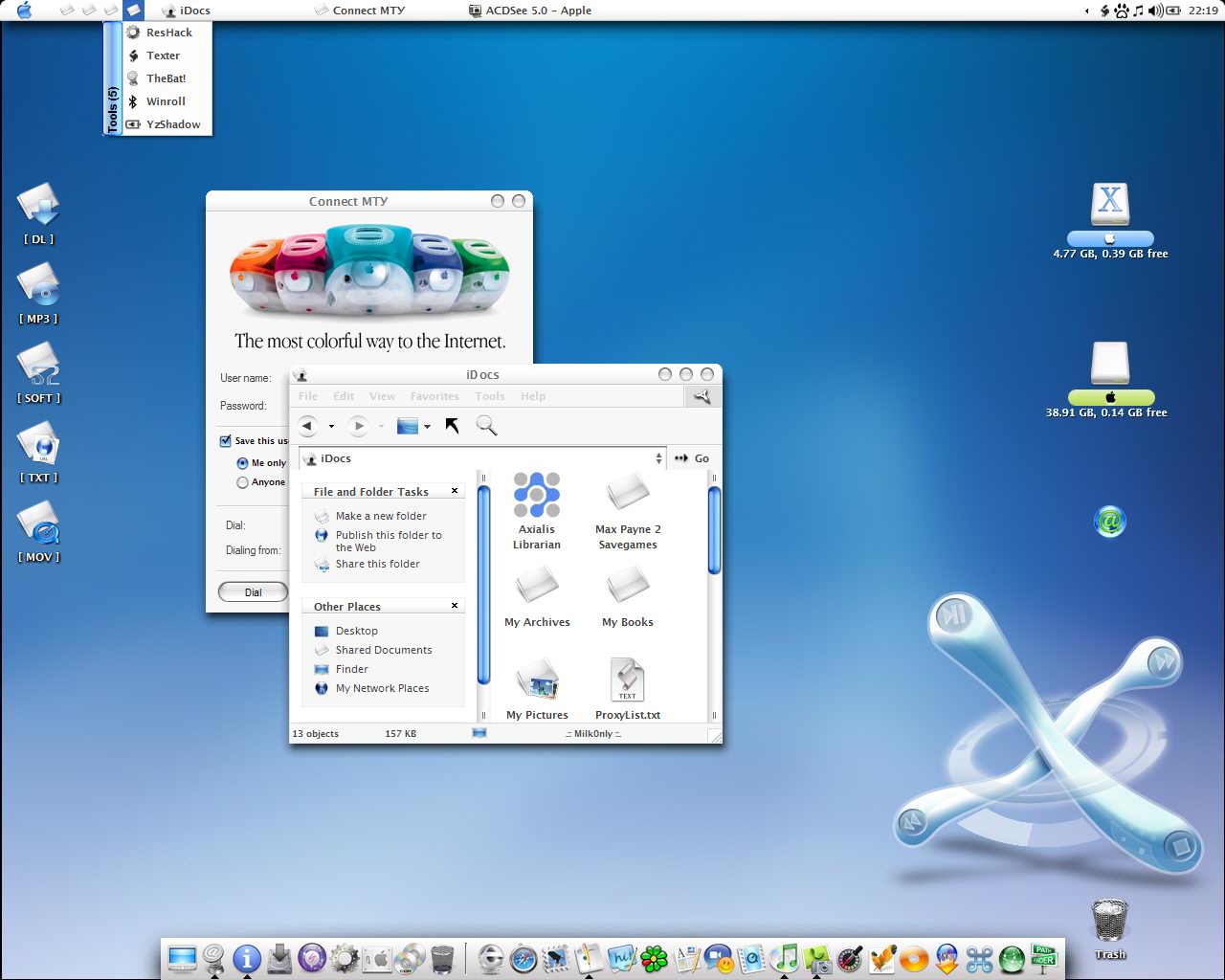Open Shared Documents in Other Places
The image size is (1225, 980).
384,650
